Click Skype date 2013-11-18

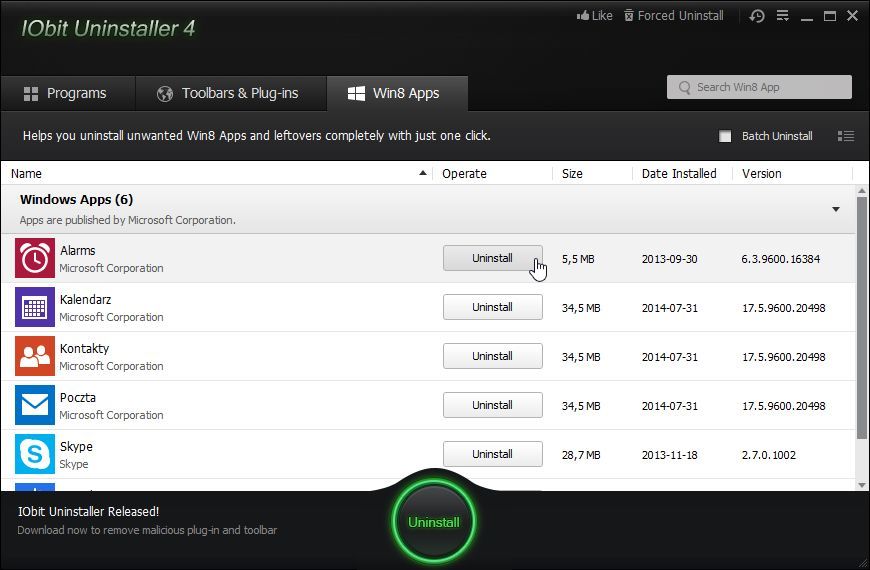tap(670, 455)
